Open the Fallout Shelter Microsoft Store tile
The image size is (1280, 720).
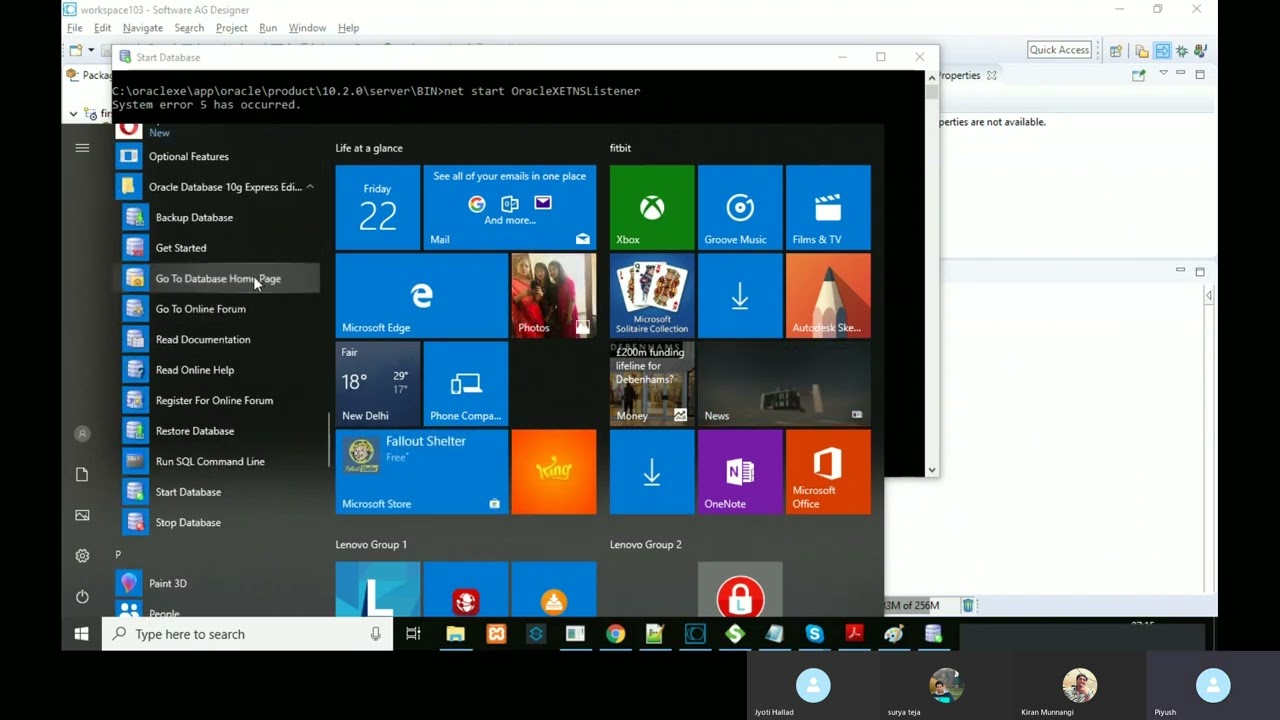tap(421, 472)
